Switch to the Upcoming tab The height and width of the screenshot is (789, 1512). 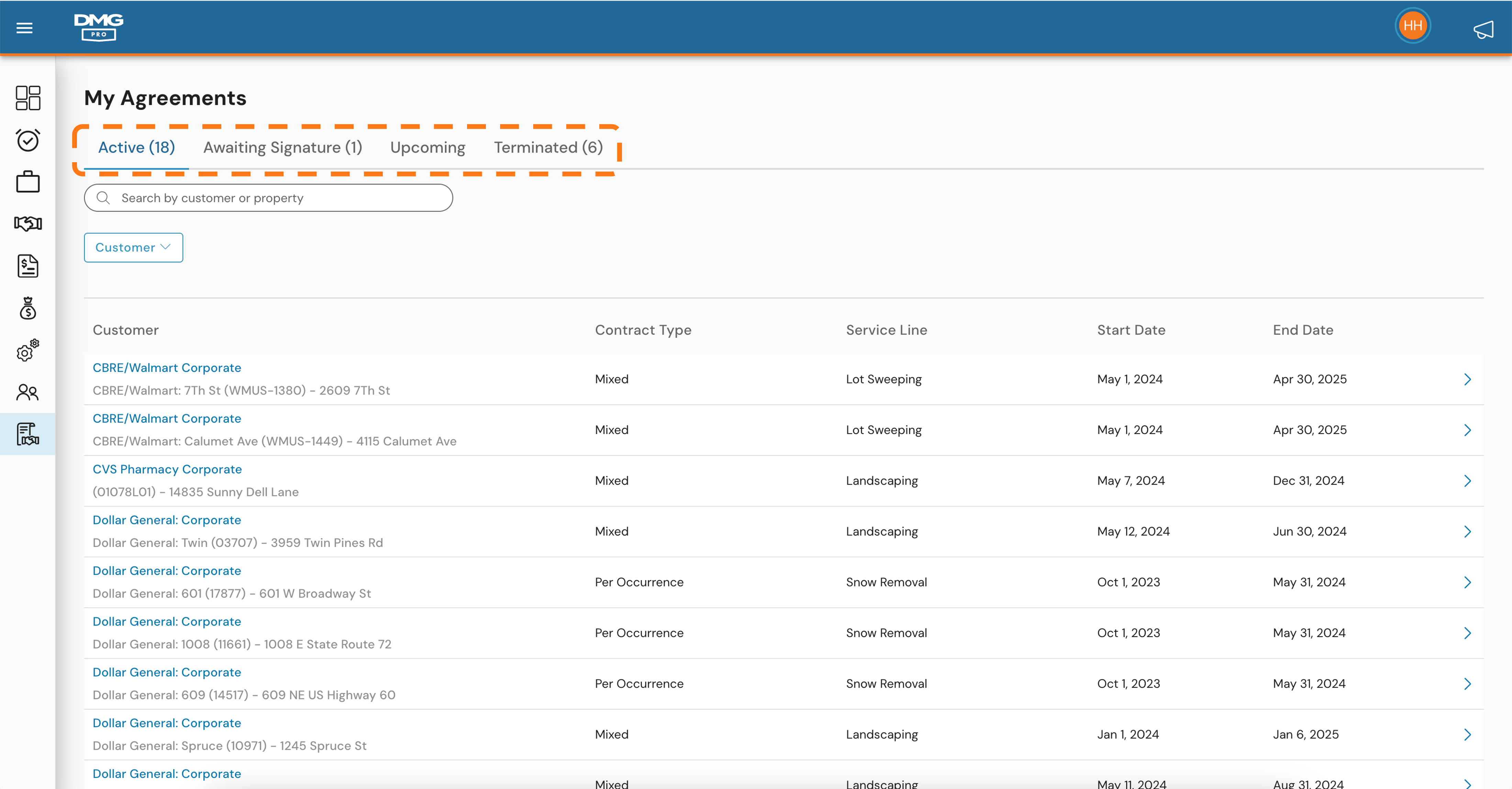pos(427,147)
